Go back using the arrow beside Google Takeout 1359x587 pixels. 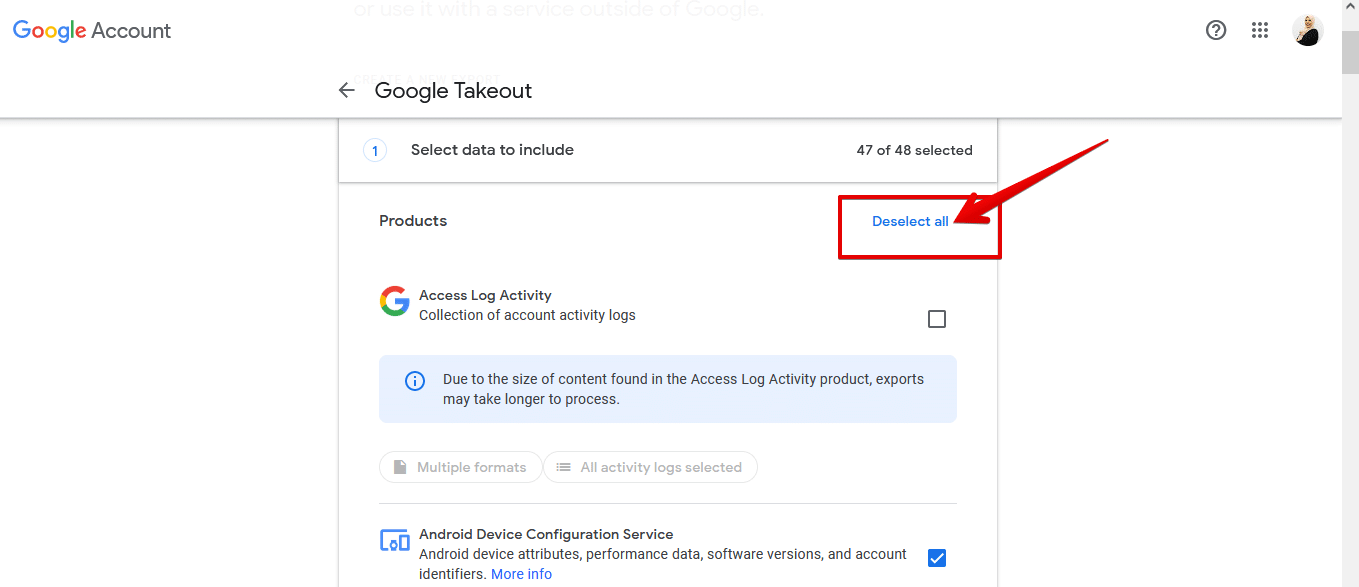(x=347, y=90)
